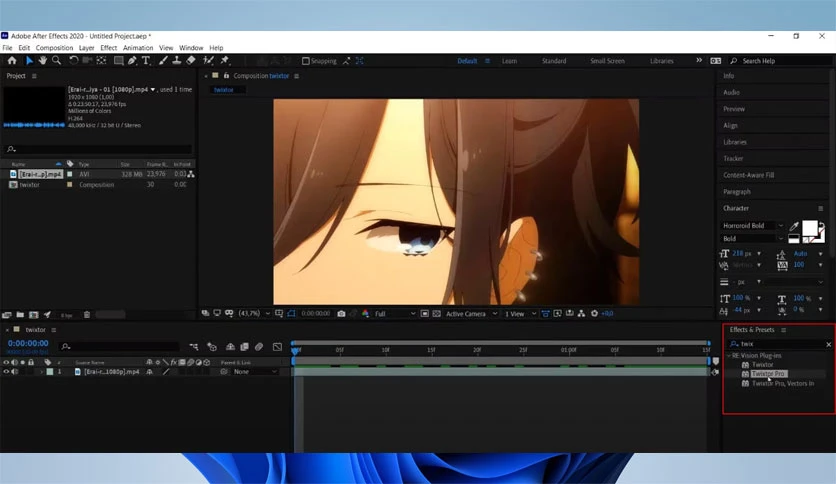
Task: Expand layer 1 properties with twirl arrow
Action: (x=41, y=372)
